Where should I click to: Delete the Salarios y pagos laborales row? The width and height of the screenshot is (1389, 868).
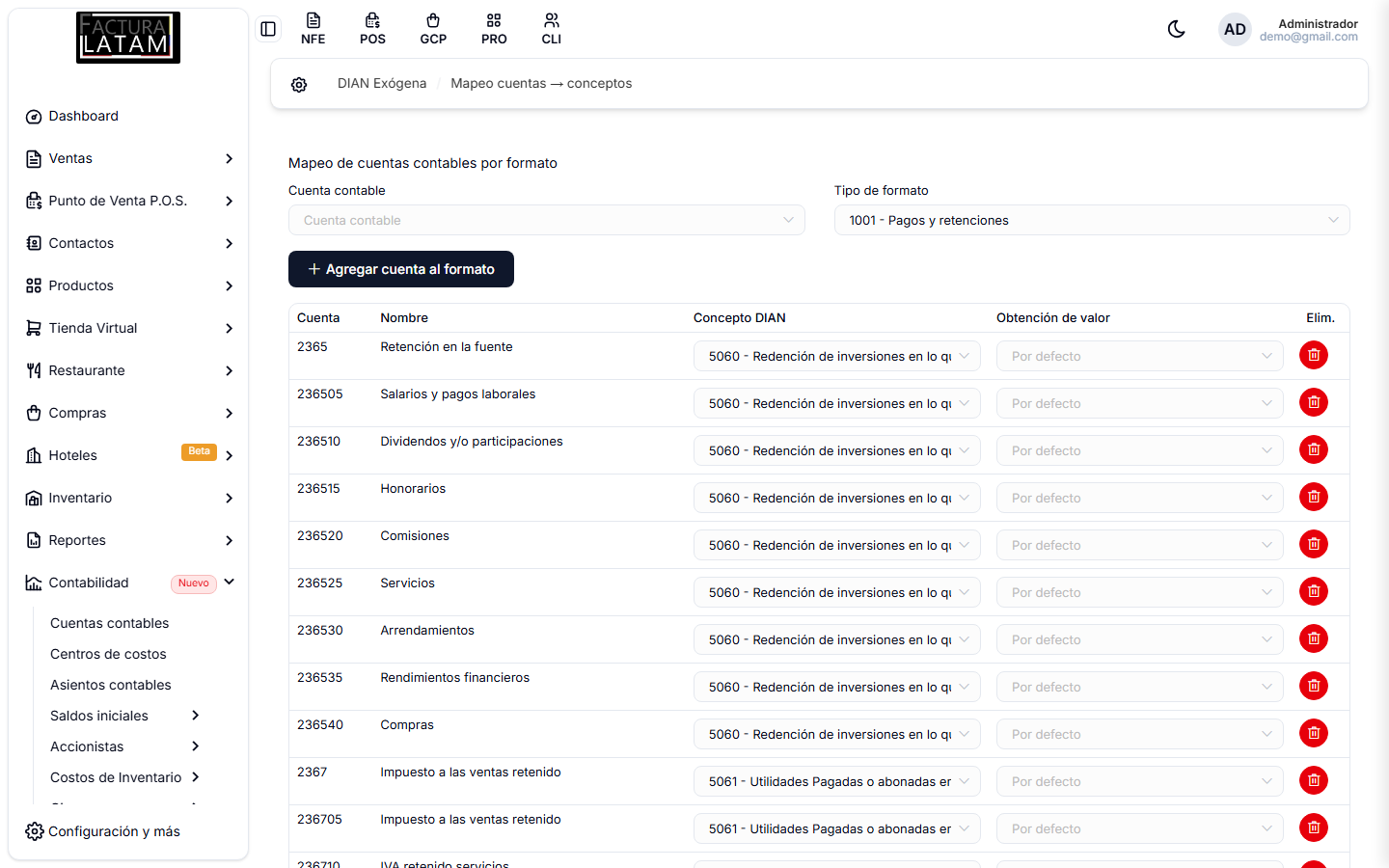click(1314, 402)
